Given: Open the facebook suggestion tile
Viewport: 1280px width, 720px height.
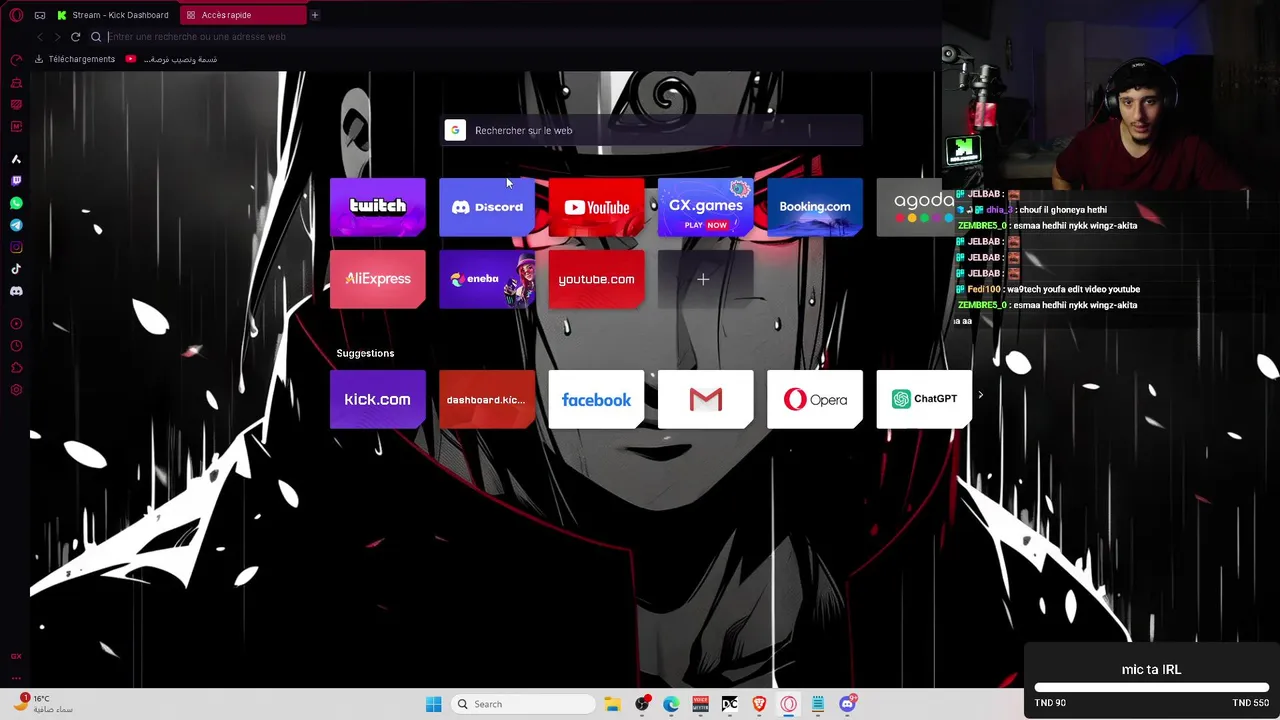Looking at the screenshot, I should (596, 399).
